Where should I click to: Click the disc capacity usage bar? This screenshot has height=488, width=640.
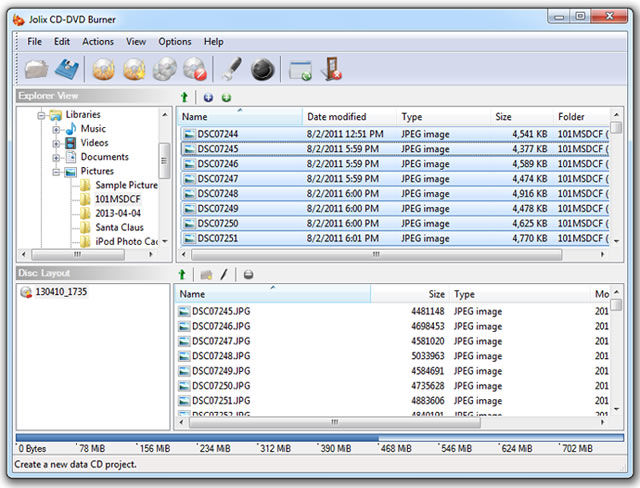[320, 438]
